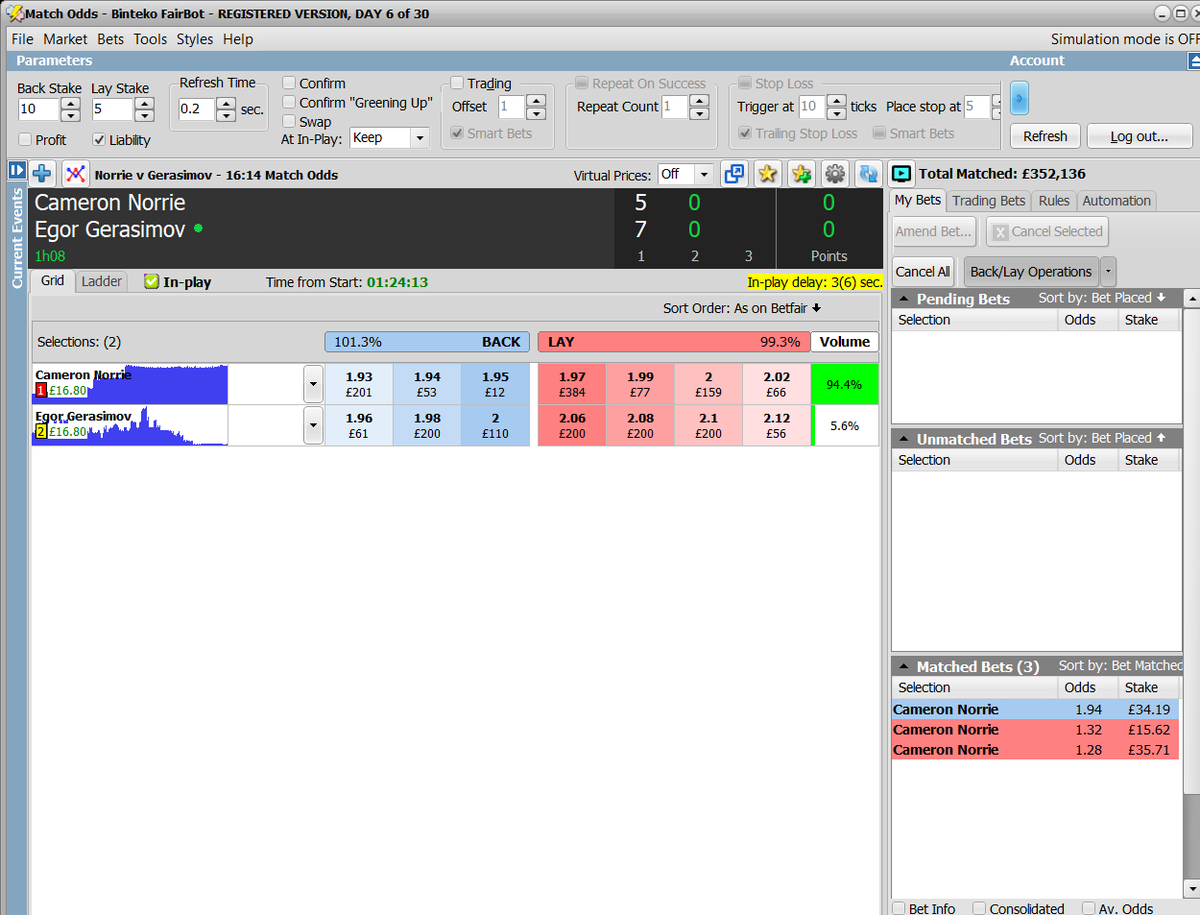Select matched bet Cameron Norrie at 1.28
Viewport: 1200px width, 915px height.
tap(1035, 749)
